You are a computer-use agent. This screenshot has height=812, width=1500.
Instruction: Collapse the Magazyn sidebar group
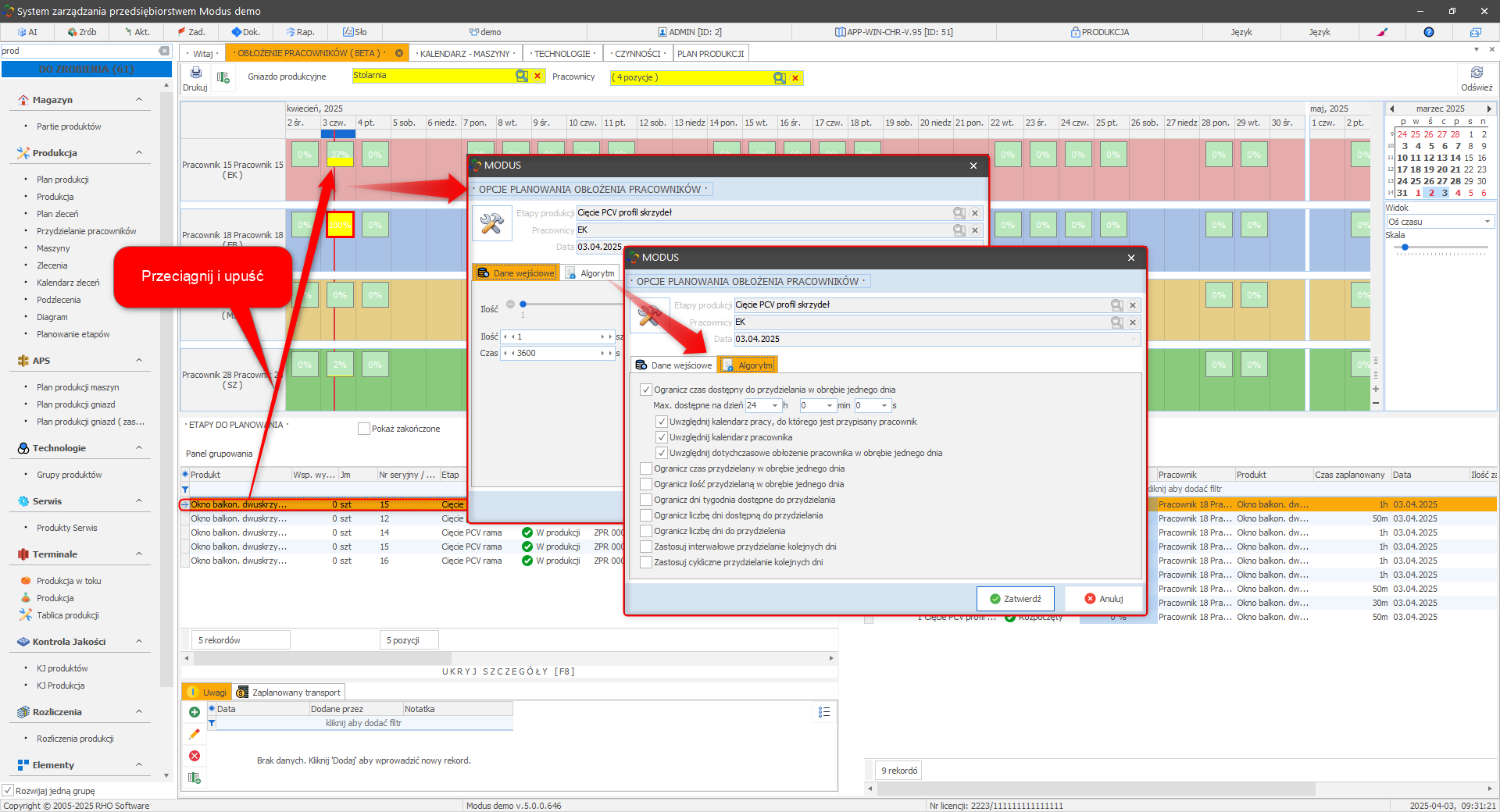(x=139, y=100)
